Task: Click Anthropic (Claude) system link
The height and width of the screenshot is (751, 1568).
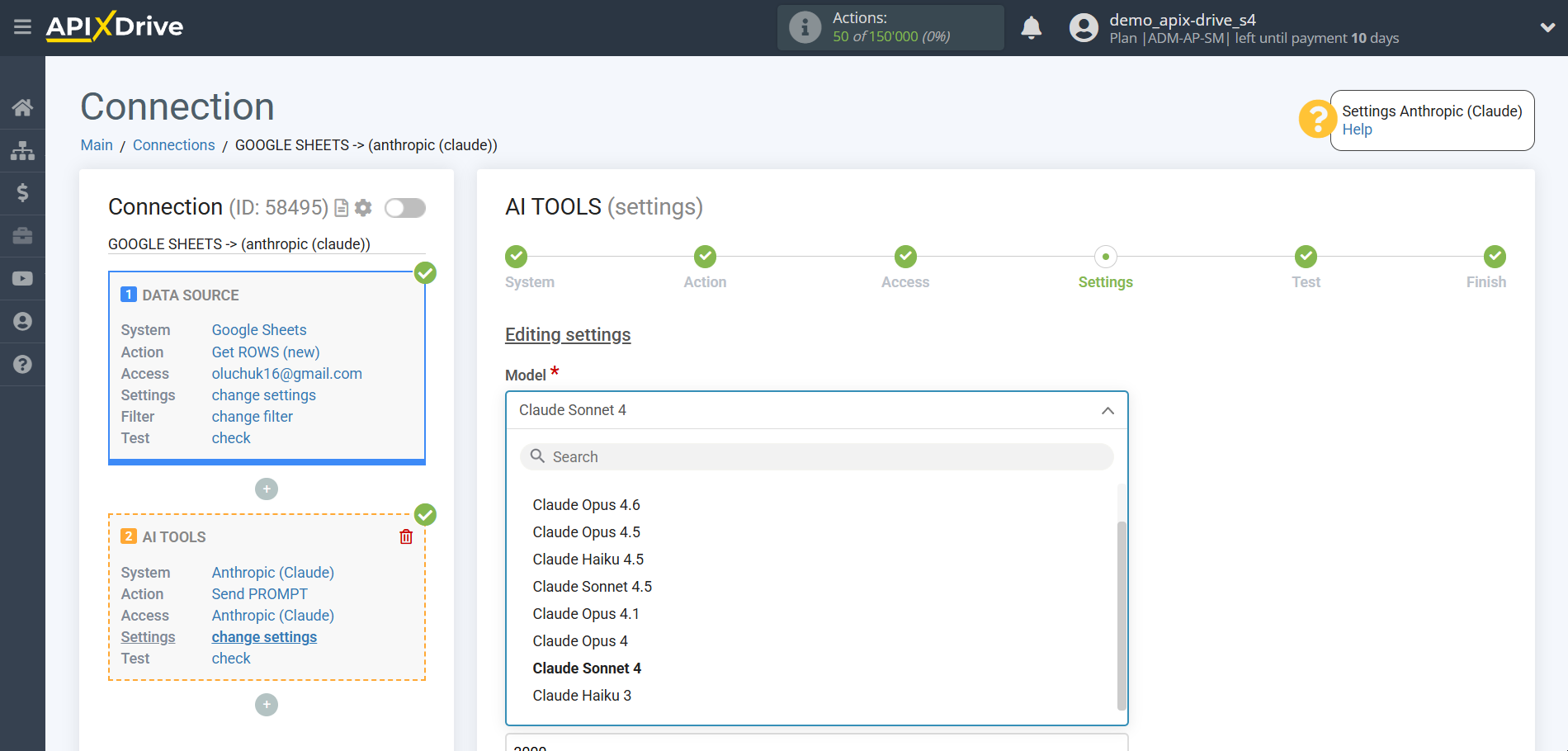Action: point(272,573)
